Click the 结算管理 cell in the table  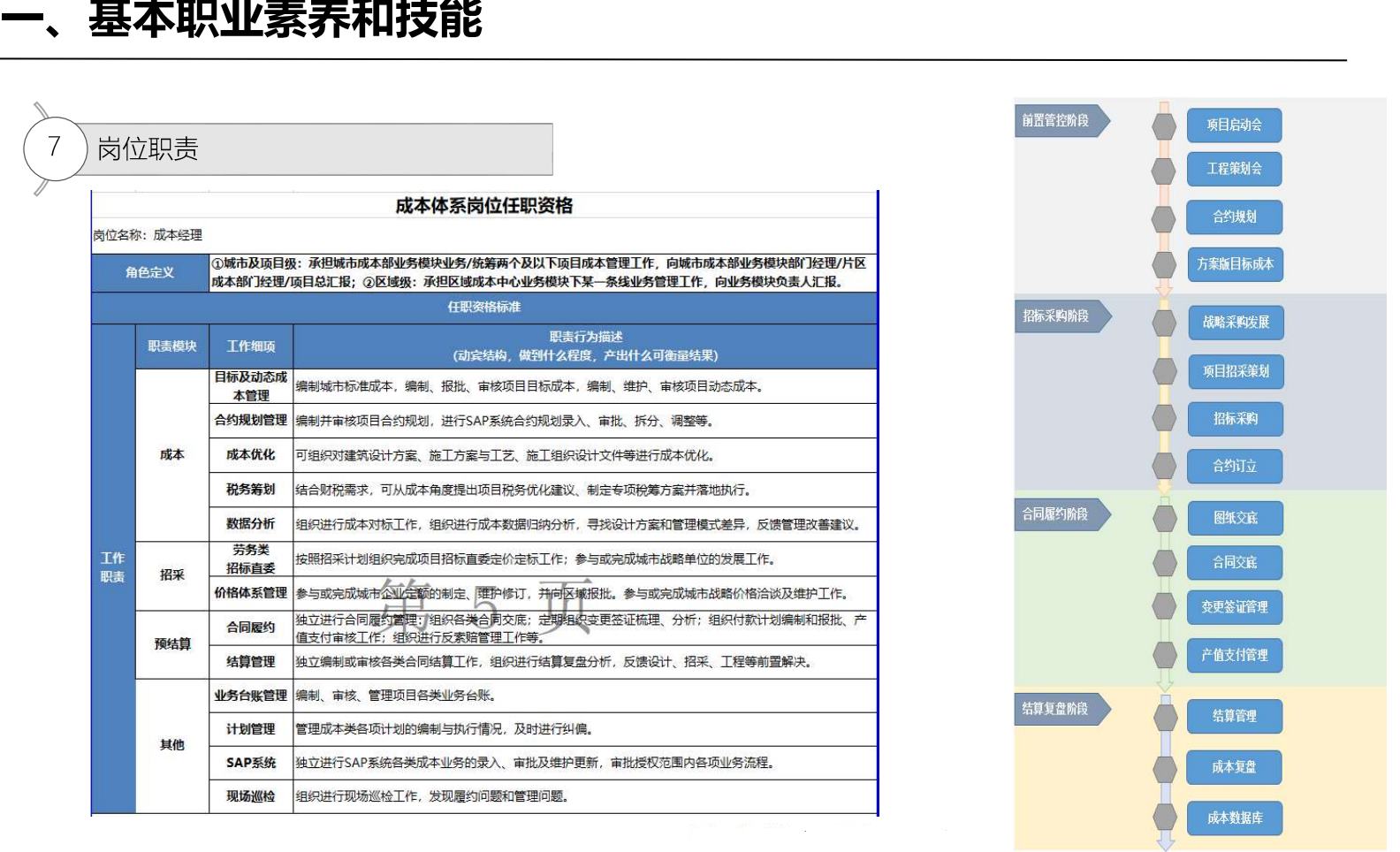[251, 662]
